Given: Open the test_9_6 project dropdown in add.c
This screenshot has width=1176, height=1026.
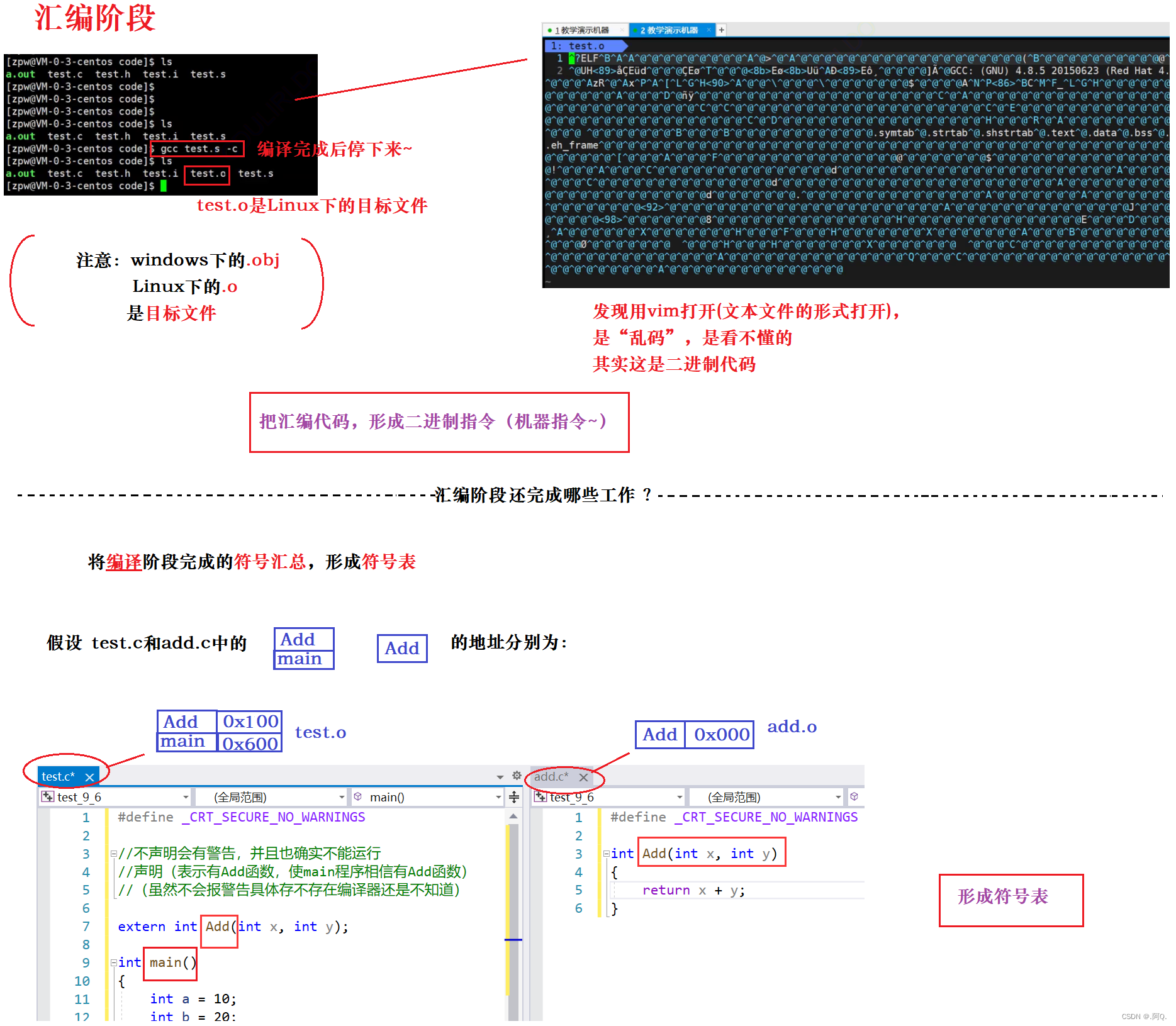Looking at the screenshot, I should click(679, 796).
